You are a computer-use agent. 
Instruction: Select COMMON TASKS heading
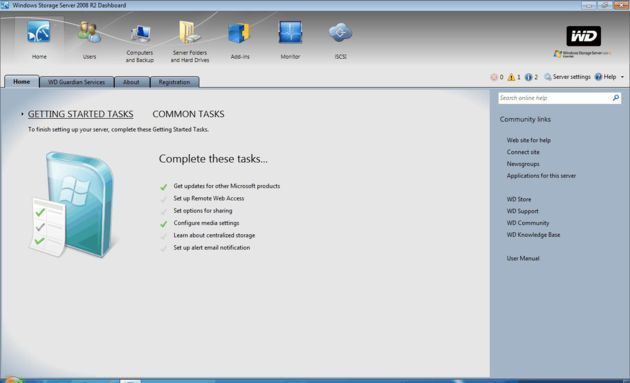[x=188, y=114]
